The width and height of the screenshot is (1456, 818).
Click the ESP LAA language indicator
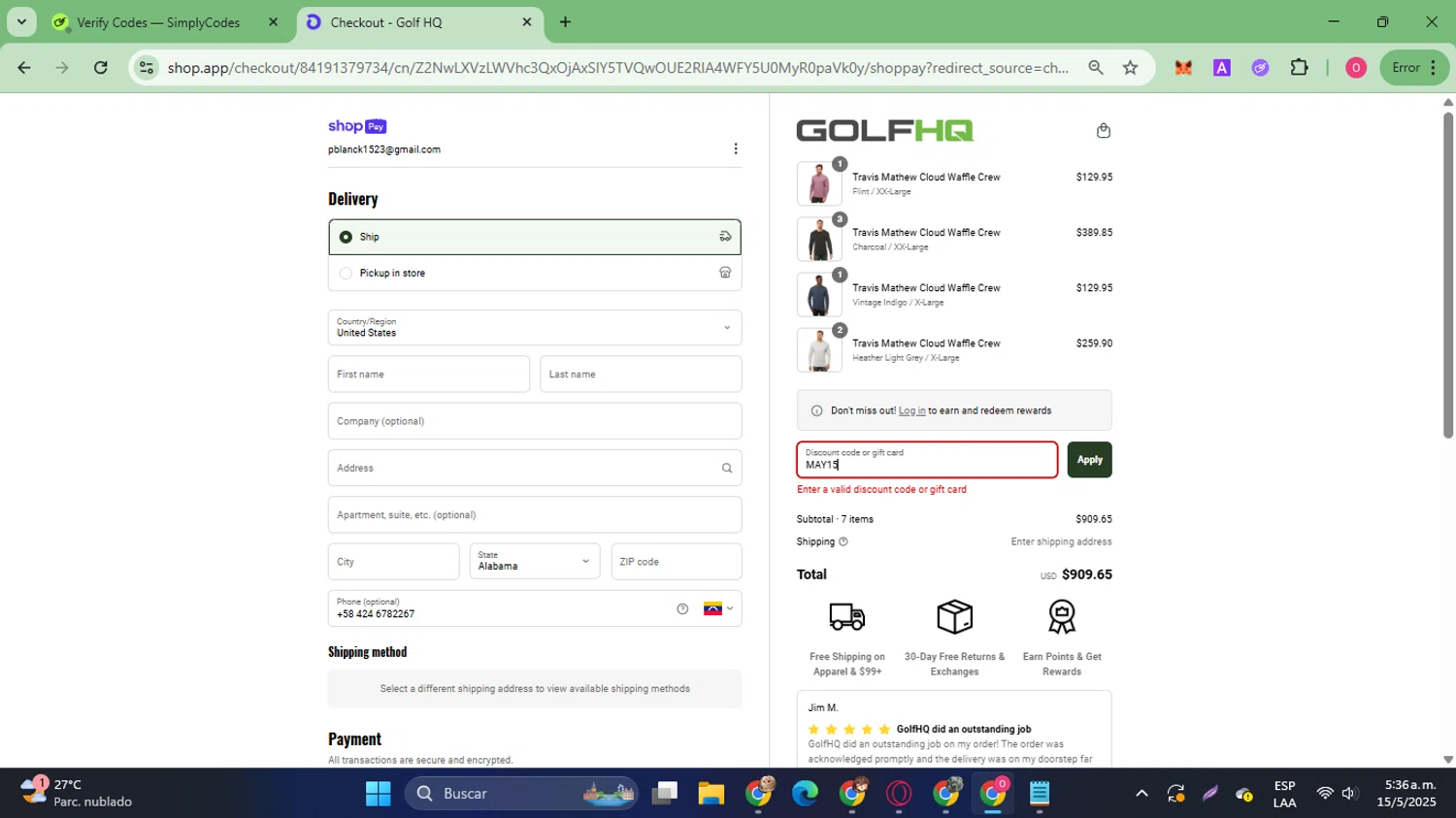point(1284,794)
